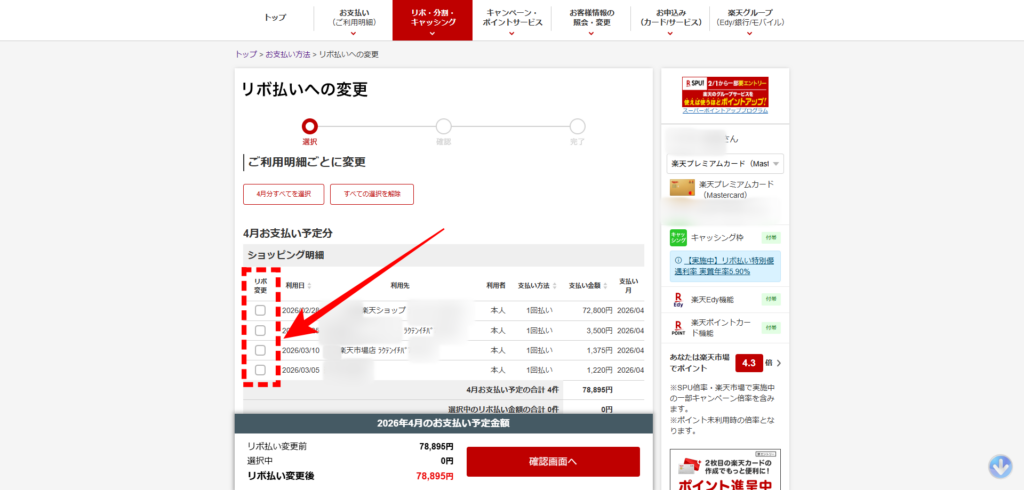Click the 楽天ポイントカード POINT icon
This screenshot has height=490, width=1024.
pyautogui.click(x=678, y=326)
